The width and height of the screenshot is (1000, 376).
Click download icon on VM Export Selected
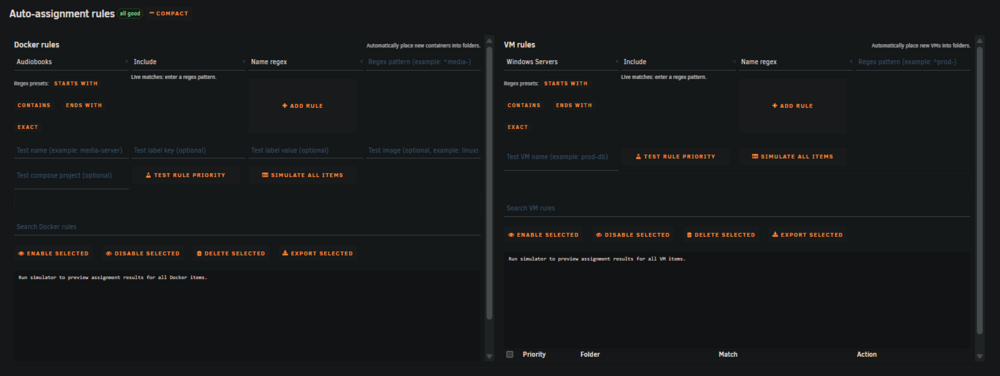tap(775, 235)
